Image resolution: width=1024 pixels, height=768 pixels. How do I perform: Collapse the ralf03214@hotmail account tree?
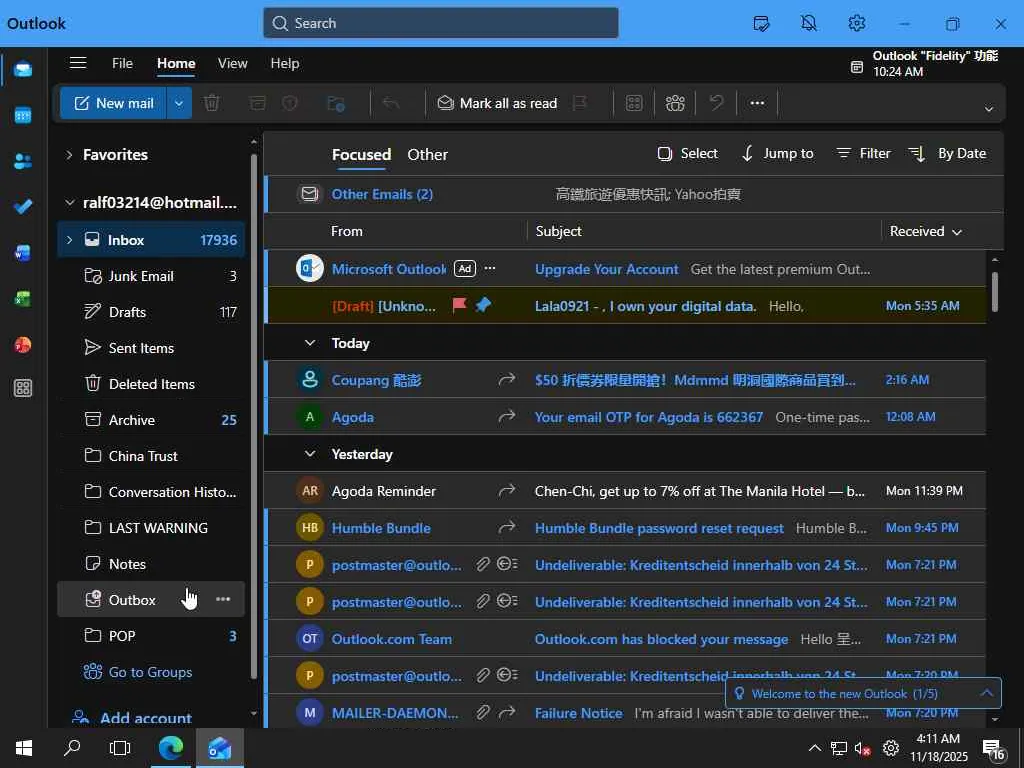[69, 202]
